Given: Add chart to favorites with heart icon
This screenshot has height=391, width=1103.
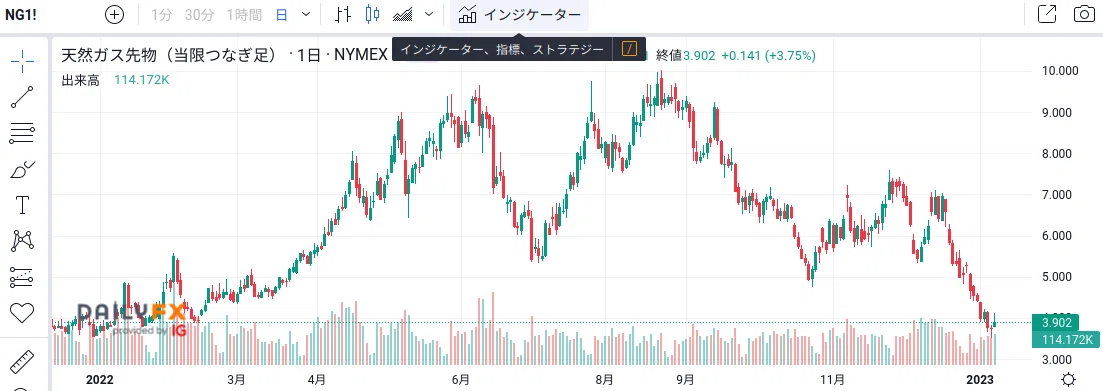Looking at the screenshot, I should (23, 313).
